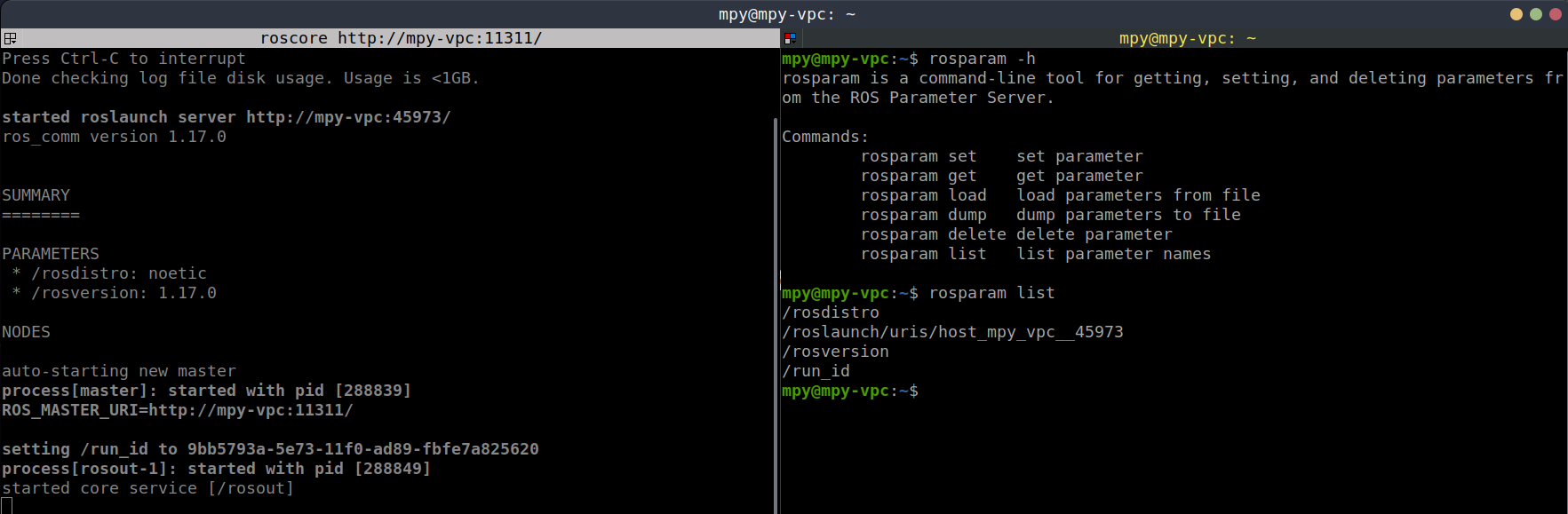Click the left pane's vertical scrollbar

(775, 311)
